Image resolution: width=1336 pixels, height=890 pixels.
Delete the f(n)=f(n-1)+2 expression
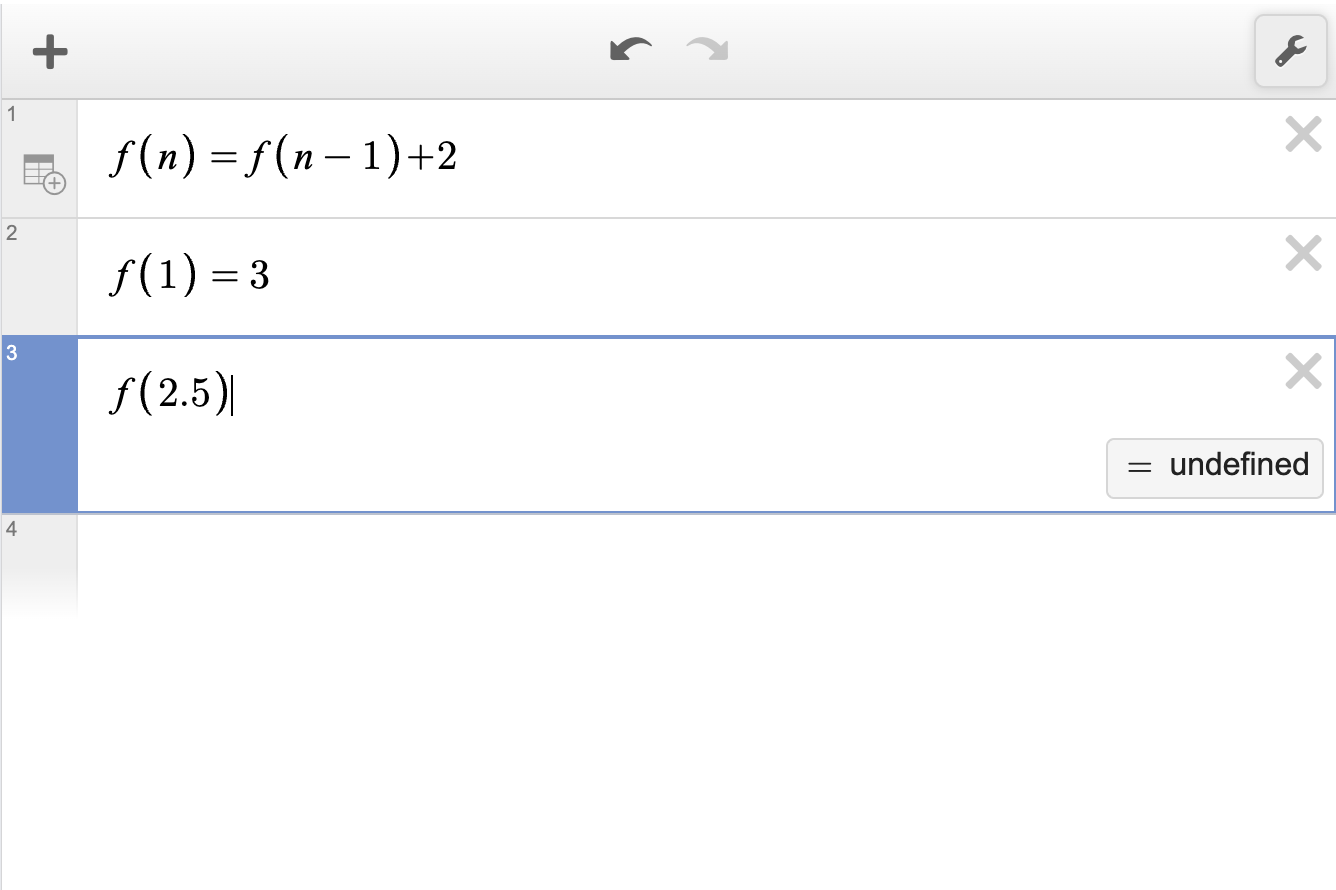[1303, 134]
